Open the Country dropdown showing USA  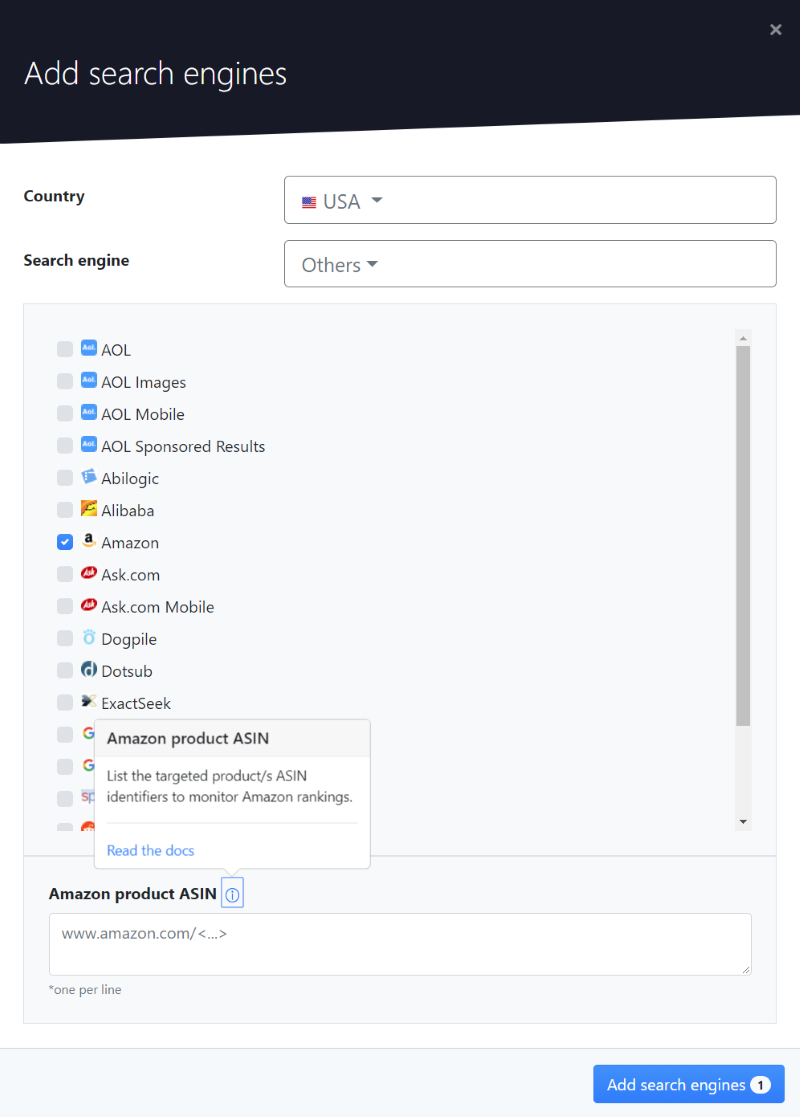(x=530, y=200)
